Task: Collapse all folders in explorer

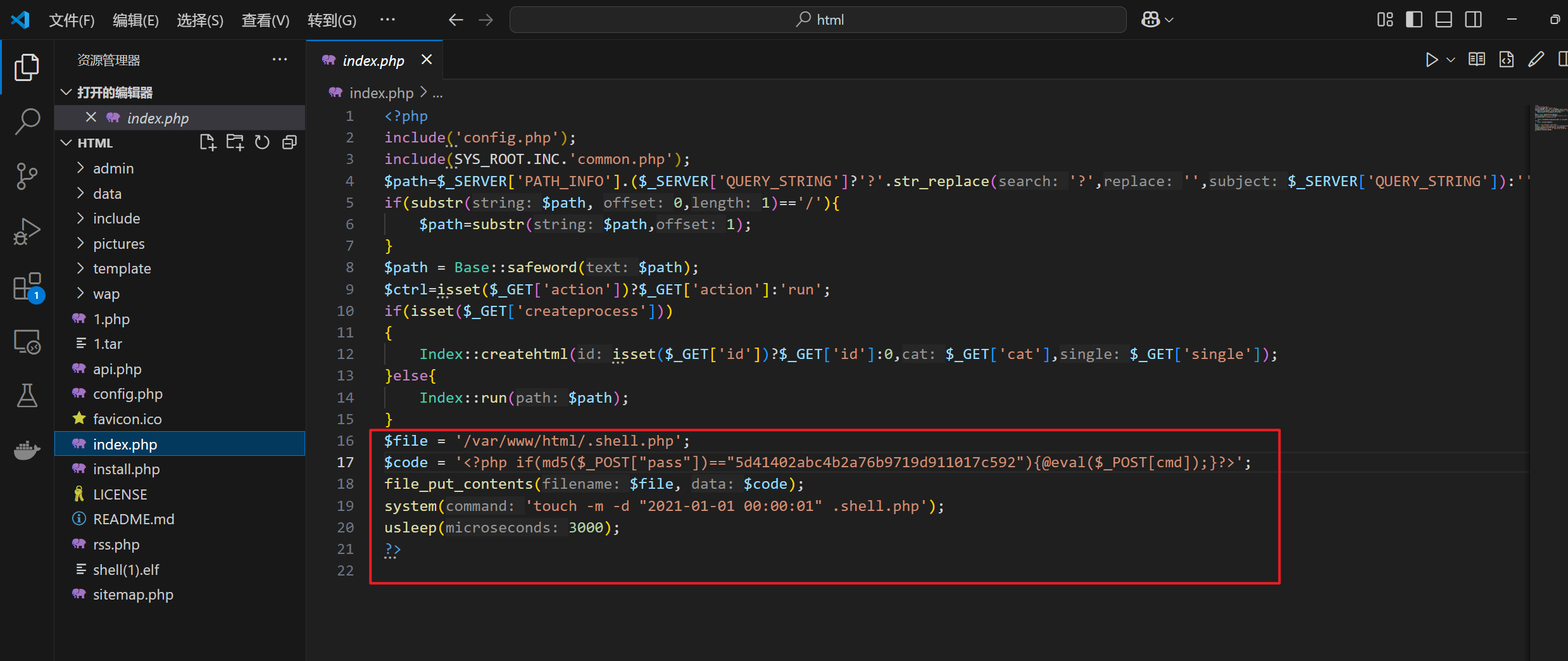Action: [289, 142]
